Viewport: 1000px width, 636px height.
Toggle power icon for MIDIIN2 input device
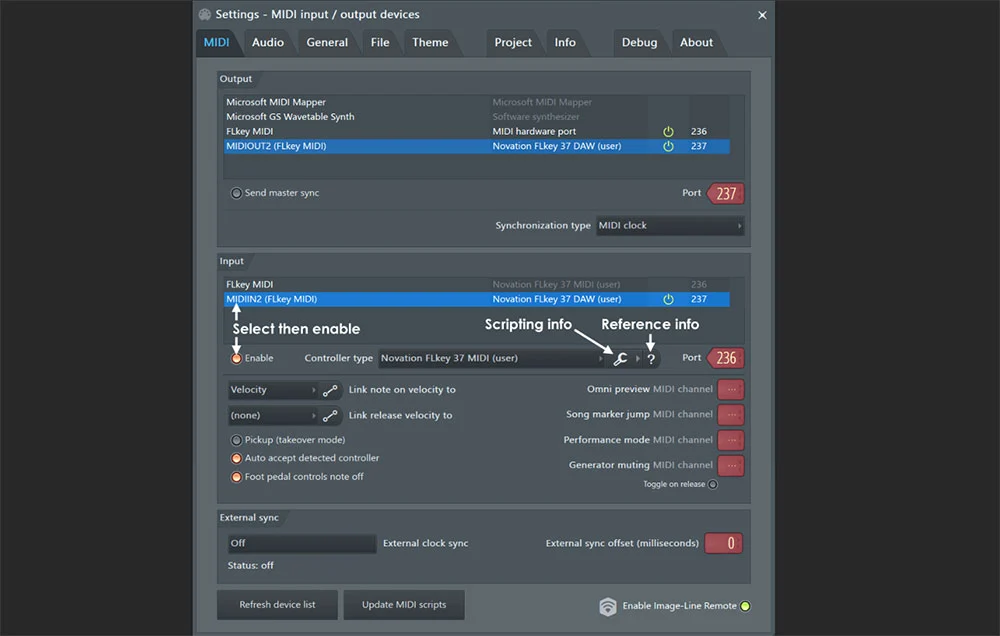click(668, 299)
